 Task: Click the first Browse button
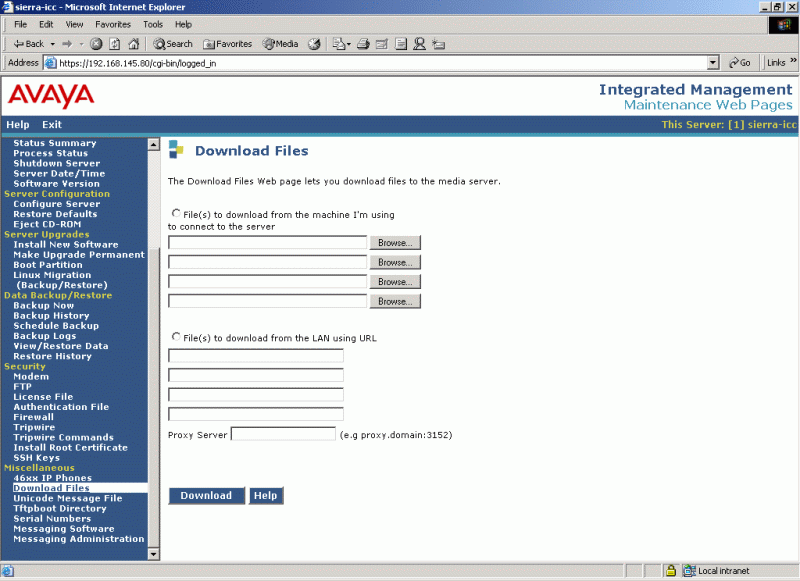click(x=395, y=243)
